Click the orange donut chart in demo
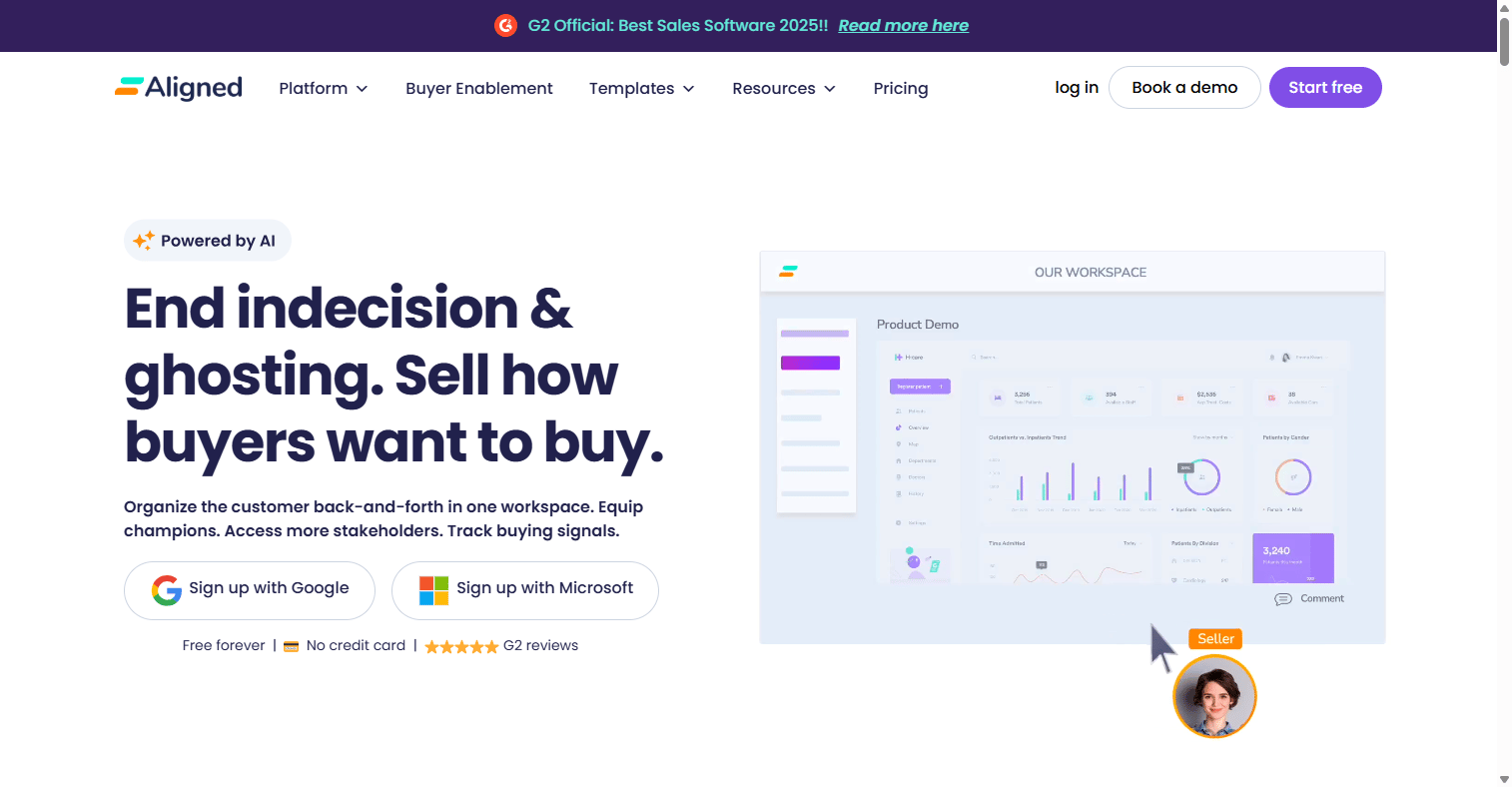 click(x=1293, y=477)
